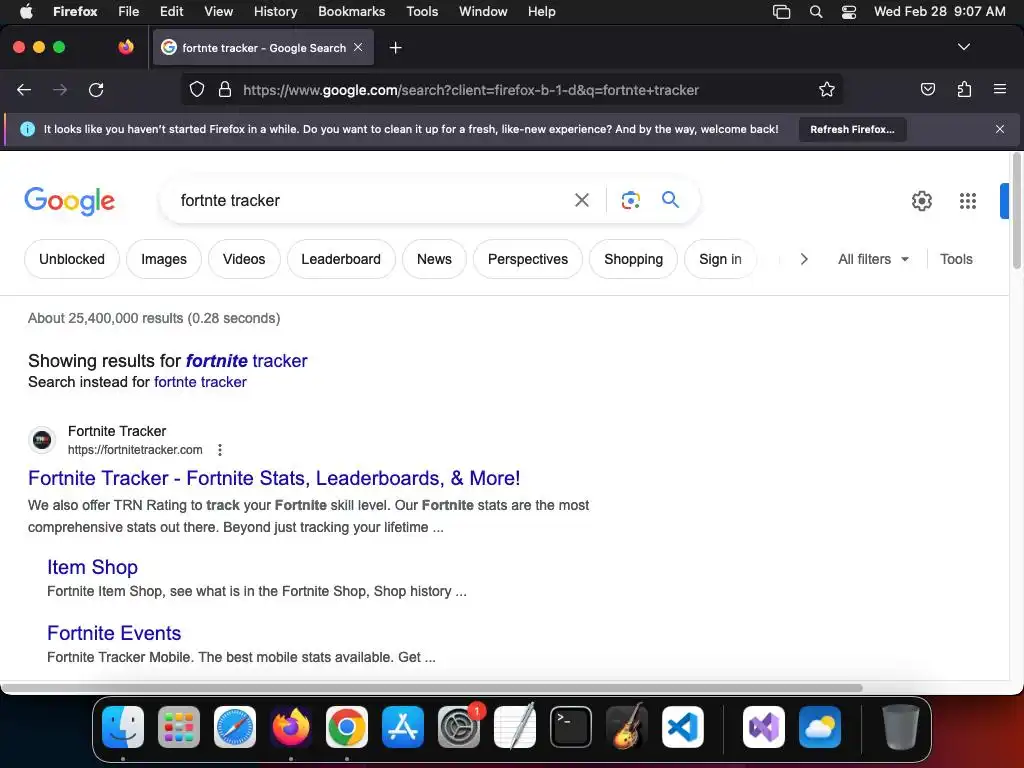The image size is (1024, 768).
Task: Open System Settings from the Dock
Action: pos(458,727)
